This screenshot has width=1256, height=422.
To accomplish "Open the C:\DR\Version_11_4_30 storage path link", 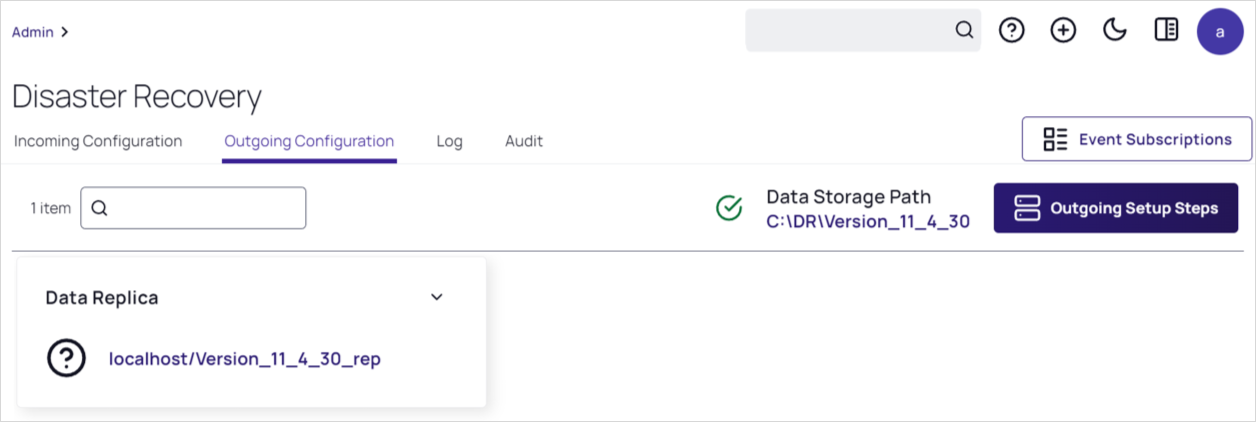I will click(x=868, y=221).
